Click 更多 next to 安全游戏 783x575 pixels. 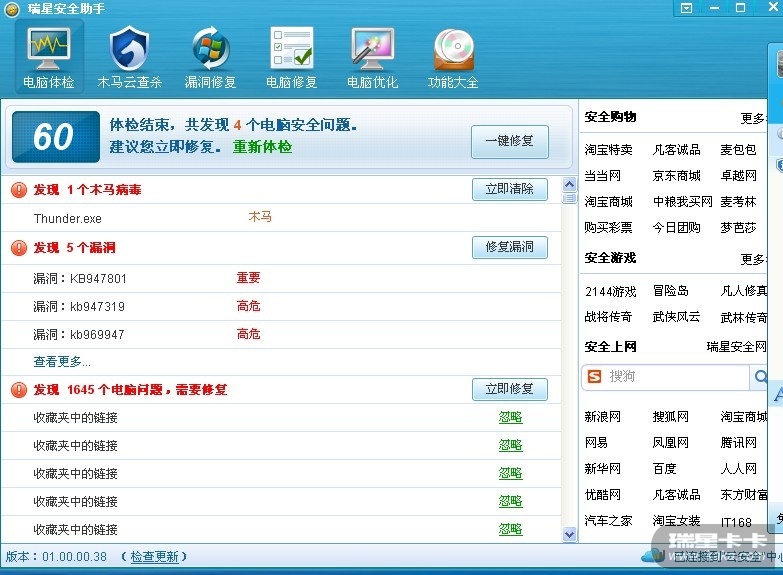coord(753,259)
